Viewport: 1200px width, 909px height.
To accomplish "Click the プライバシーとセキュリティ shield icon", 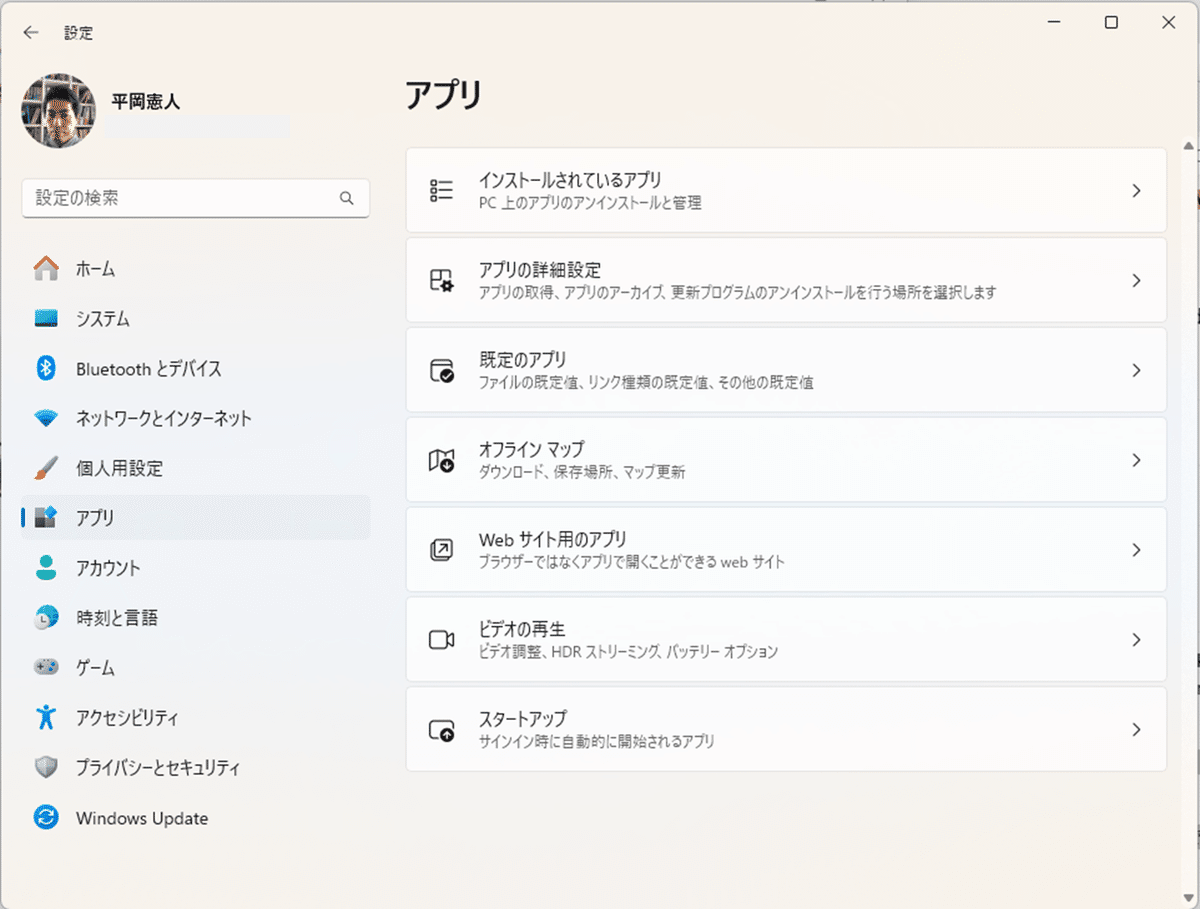I will [46, 767].
